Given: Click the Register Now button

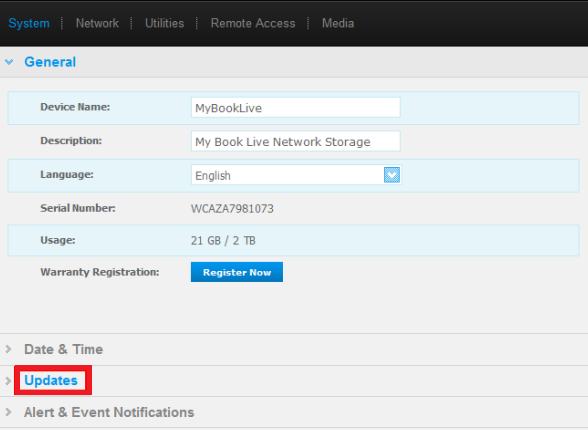Looking at the screenshot, I should [x=237, y=272].
